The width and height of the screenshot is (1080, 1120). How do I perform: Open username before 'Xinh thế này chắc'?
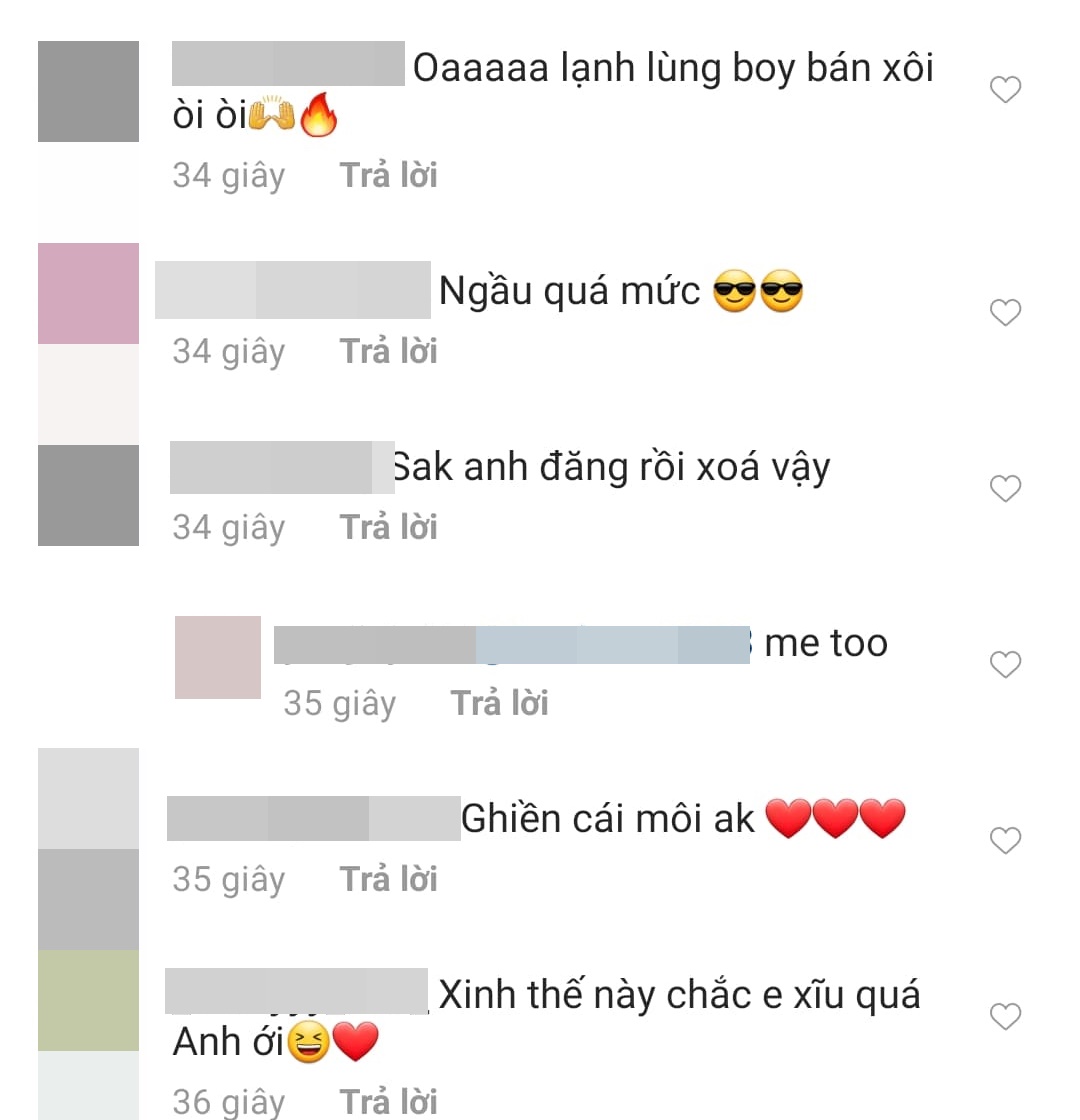[296, 991]
